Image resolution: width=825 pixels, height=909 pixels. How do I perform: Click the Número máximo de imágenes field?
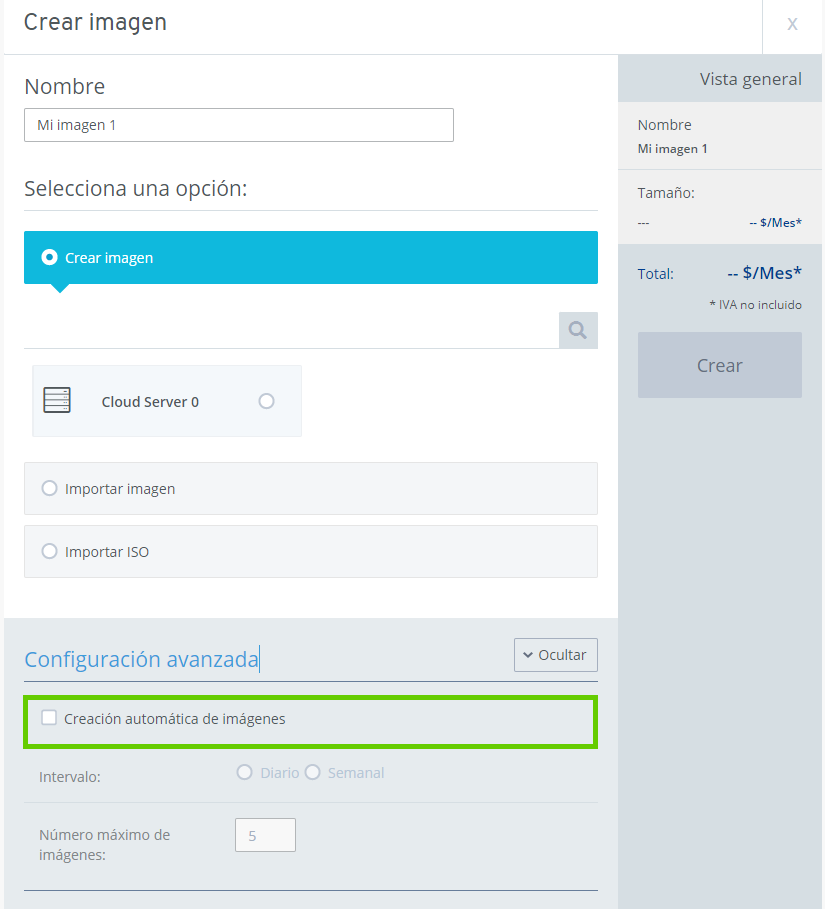coord(266,835)
